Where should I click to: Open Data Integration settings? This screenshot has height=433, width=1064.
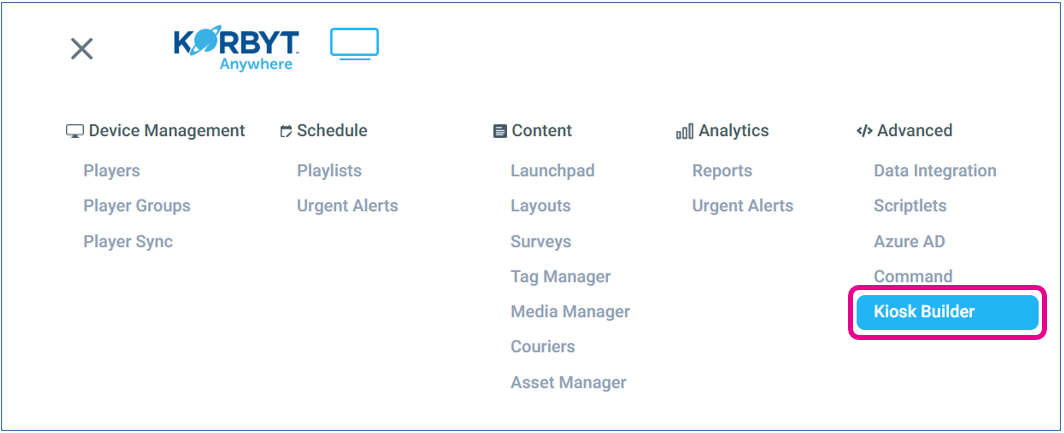(x=935, y=171)
